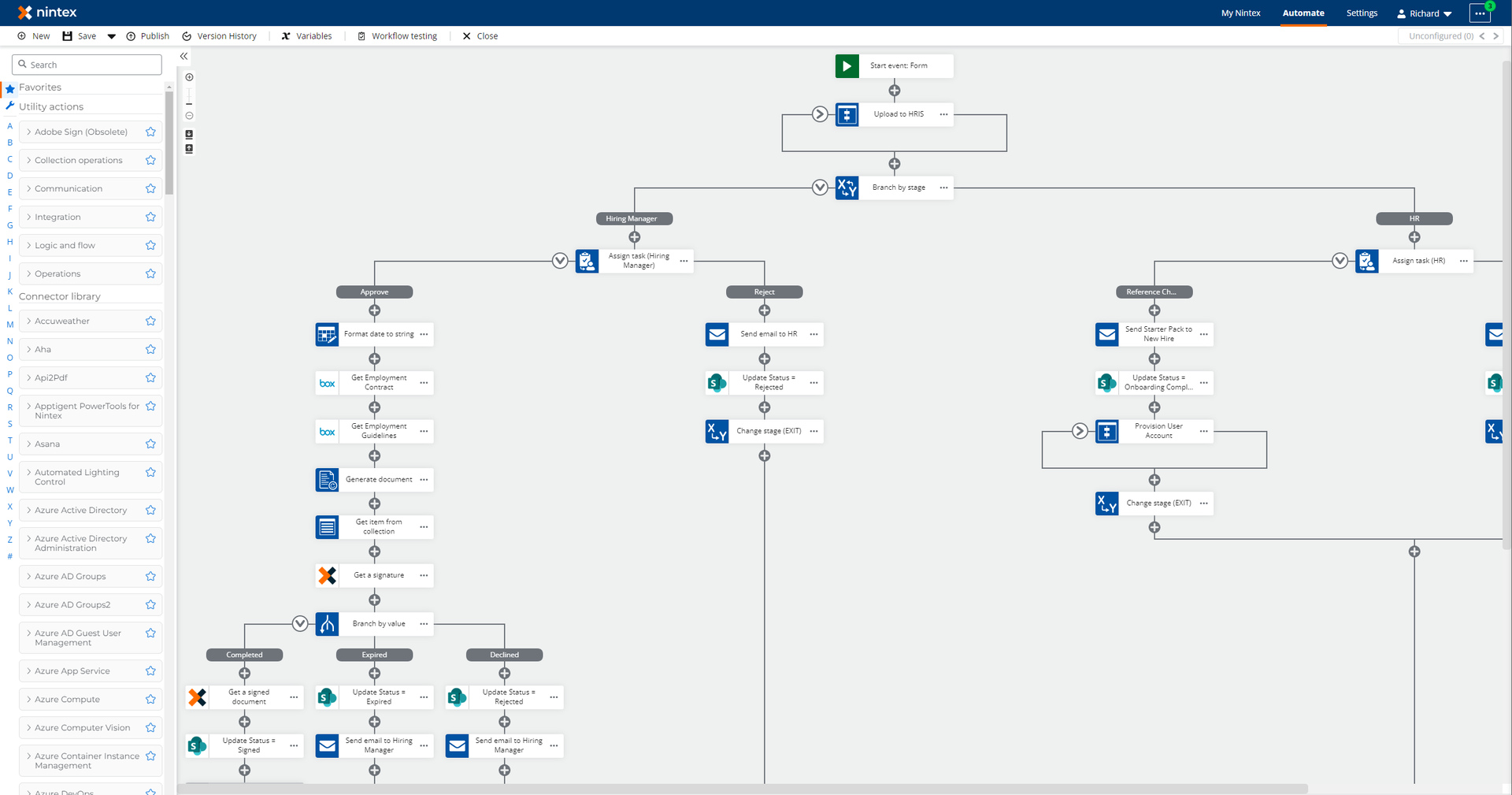Viewport: 1512px width, 795px height.
Task: Open Version History
Action: pyautogui.click(x=220, y=36)
